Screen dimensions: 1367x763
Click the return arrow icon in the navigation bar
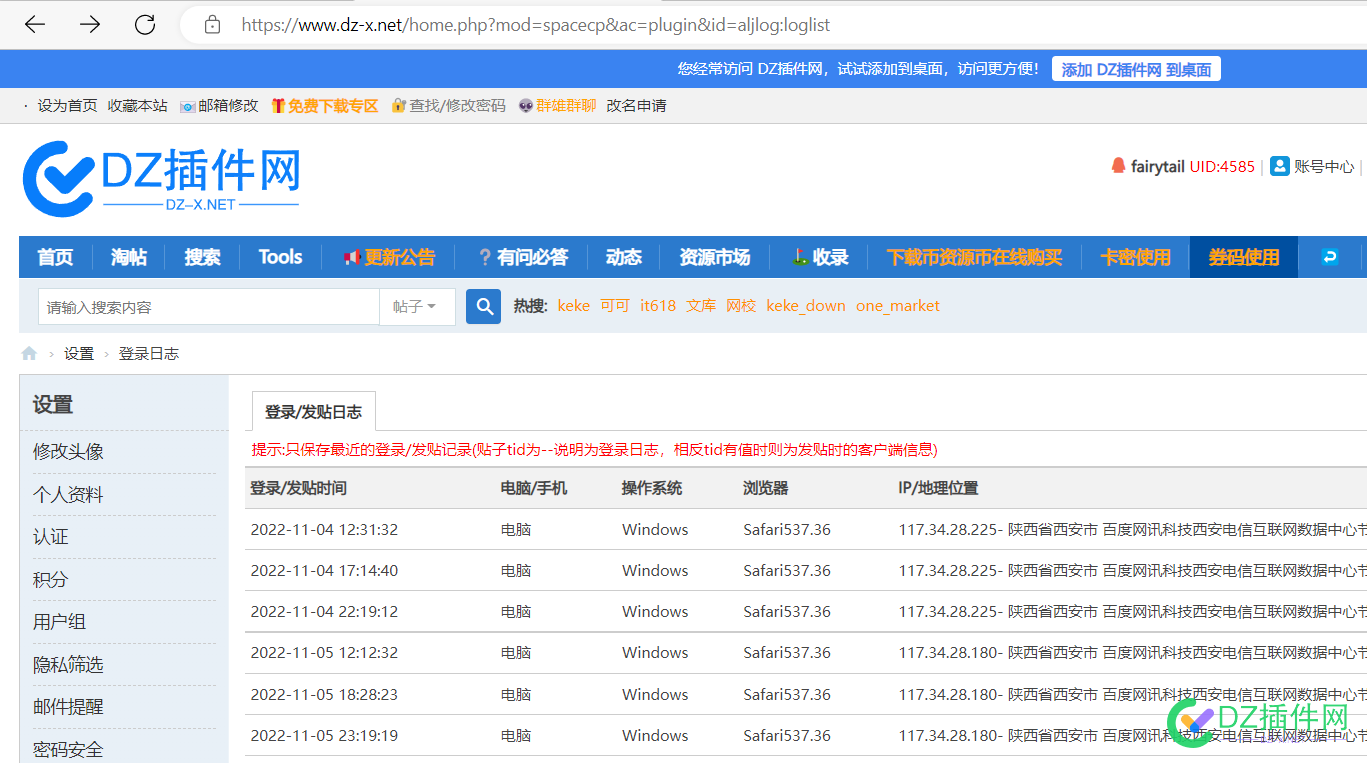point(1330,257)
